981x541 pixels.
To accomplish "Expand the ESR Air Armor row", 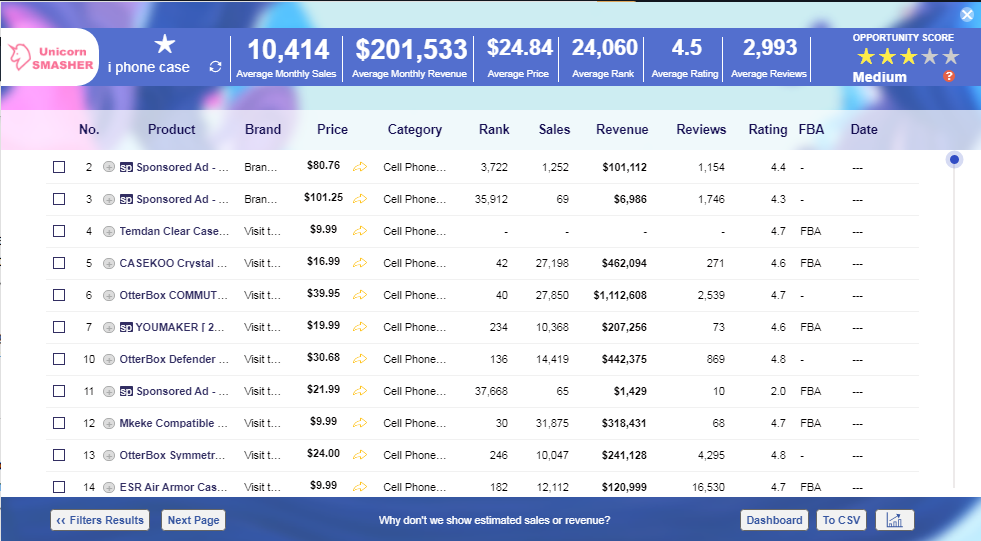I will [x=109, y=487].
